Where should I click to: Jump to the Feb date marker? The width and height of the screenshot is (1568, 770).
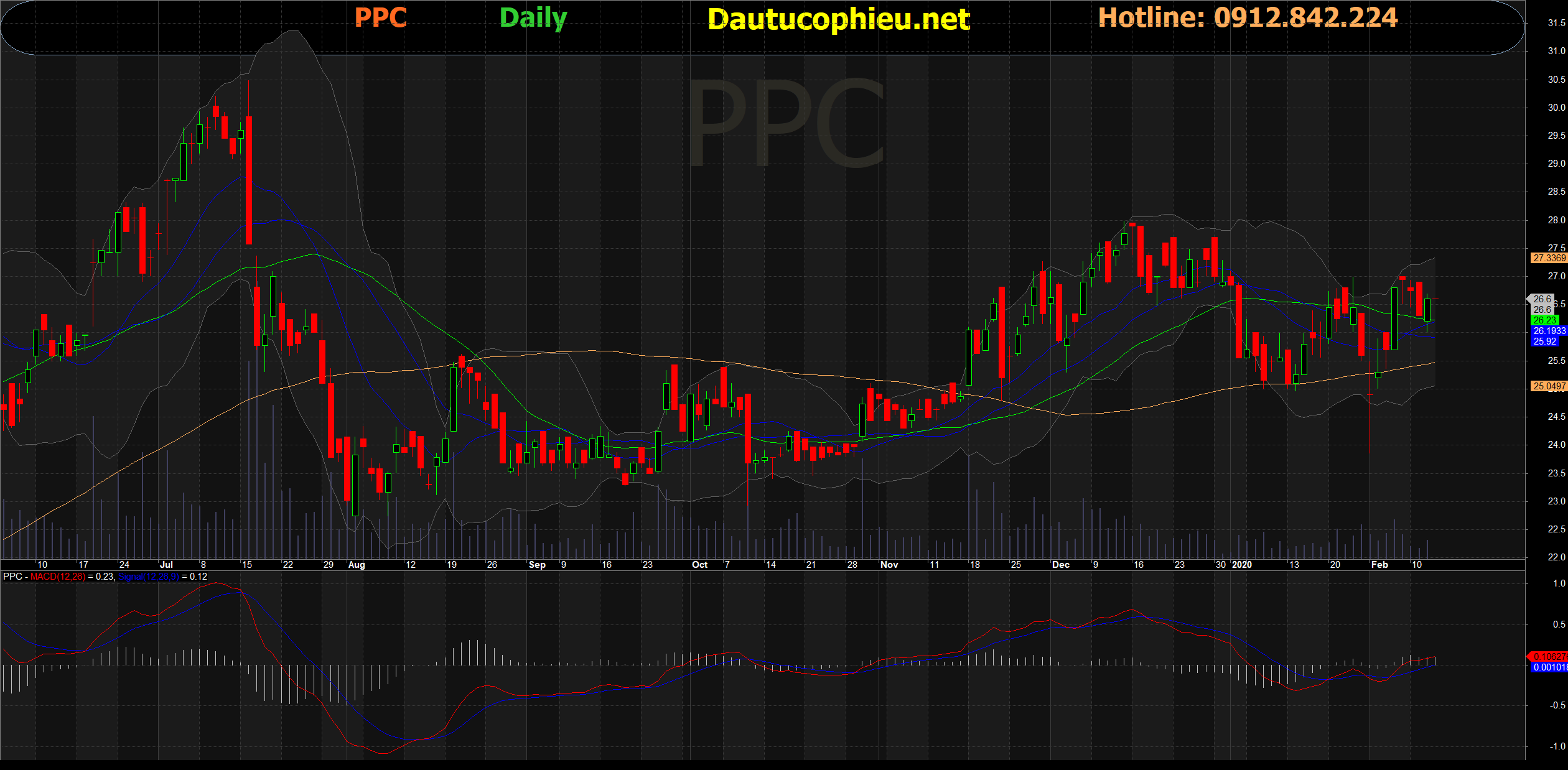click(1379, 565)
